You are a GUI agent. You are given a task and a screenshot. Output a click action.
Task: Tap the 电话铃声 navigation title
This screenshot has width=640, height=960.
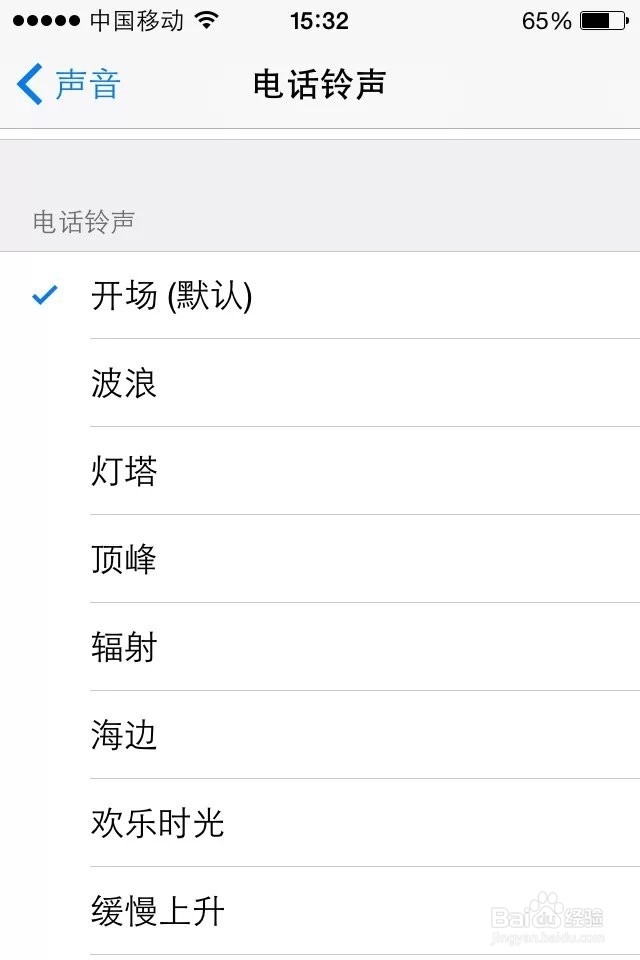click(x=319, y=84)
